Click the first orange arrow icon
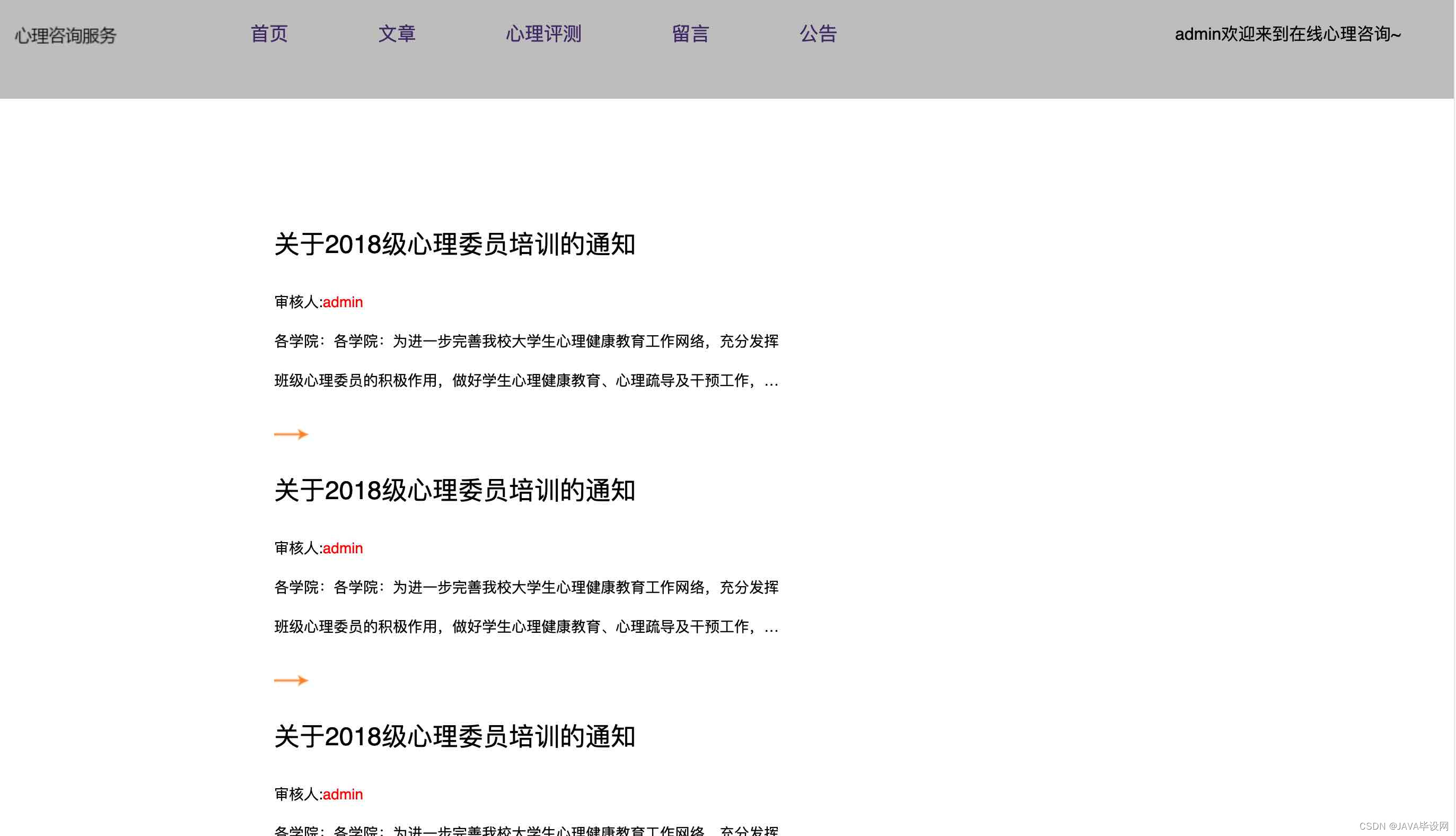Image resolution: width=1456 pixels, height=836 pixels. tap(291, 434)
